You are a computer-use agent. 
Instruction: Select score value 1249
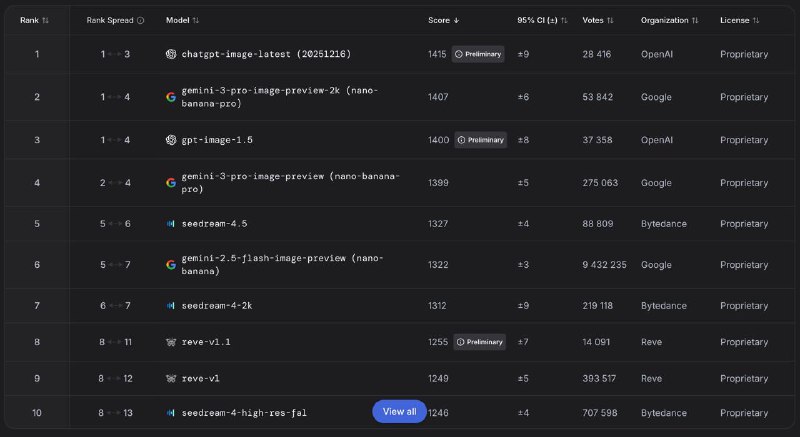pyautogui.click(x=438, y=378)
